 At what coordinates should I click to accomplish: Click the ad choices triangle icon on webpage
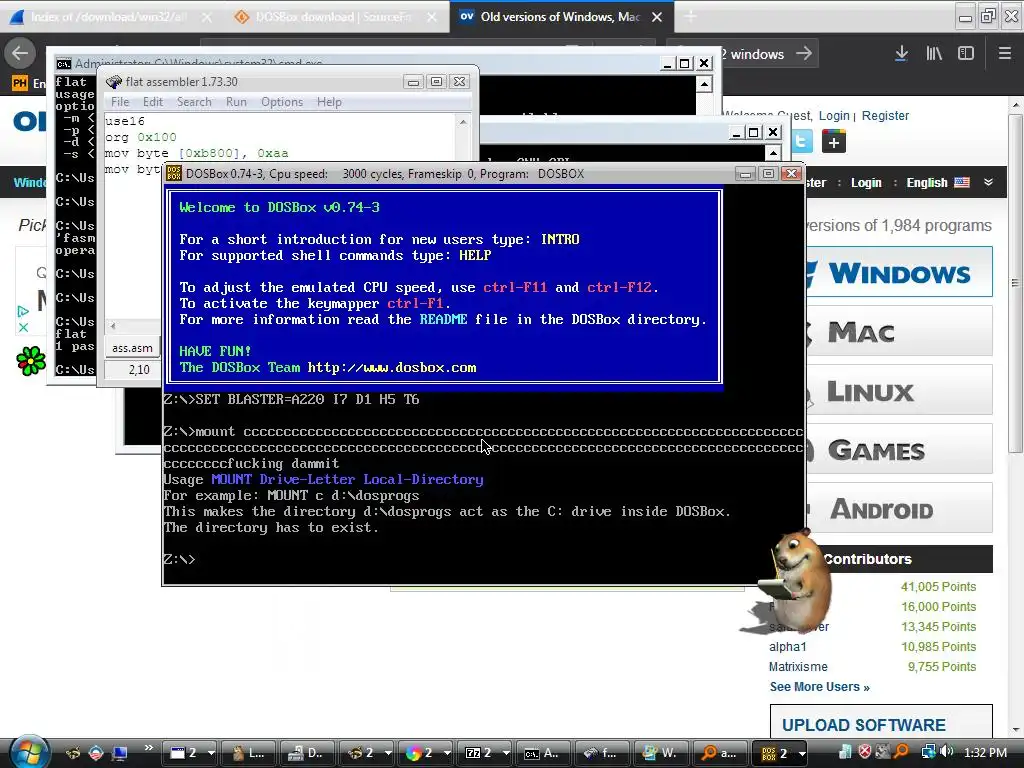(x=23, y=311)
